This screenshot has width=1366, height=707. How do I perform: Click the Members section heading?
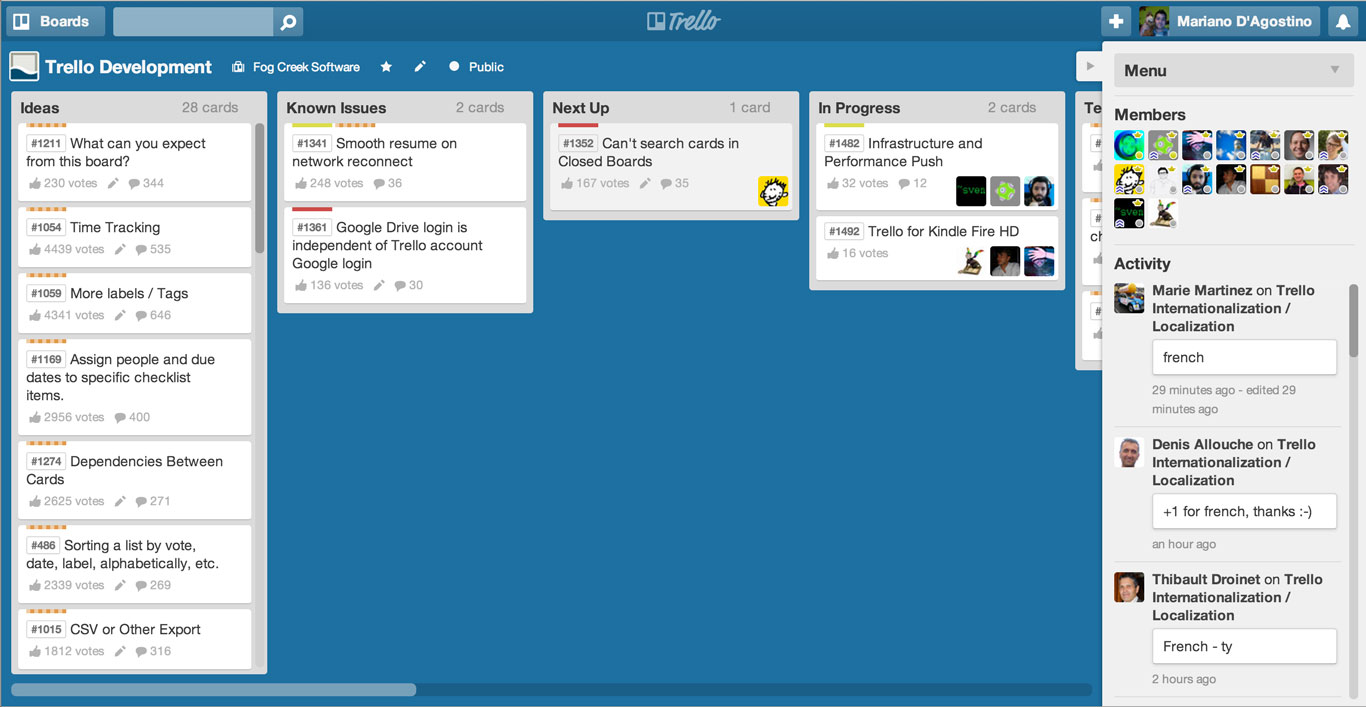pyautogui.click(x=1150, y=115)
